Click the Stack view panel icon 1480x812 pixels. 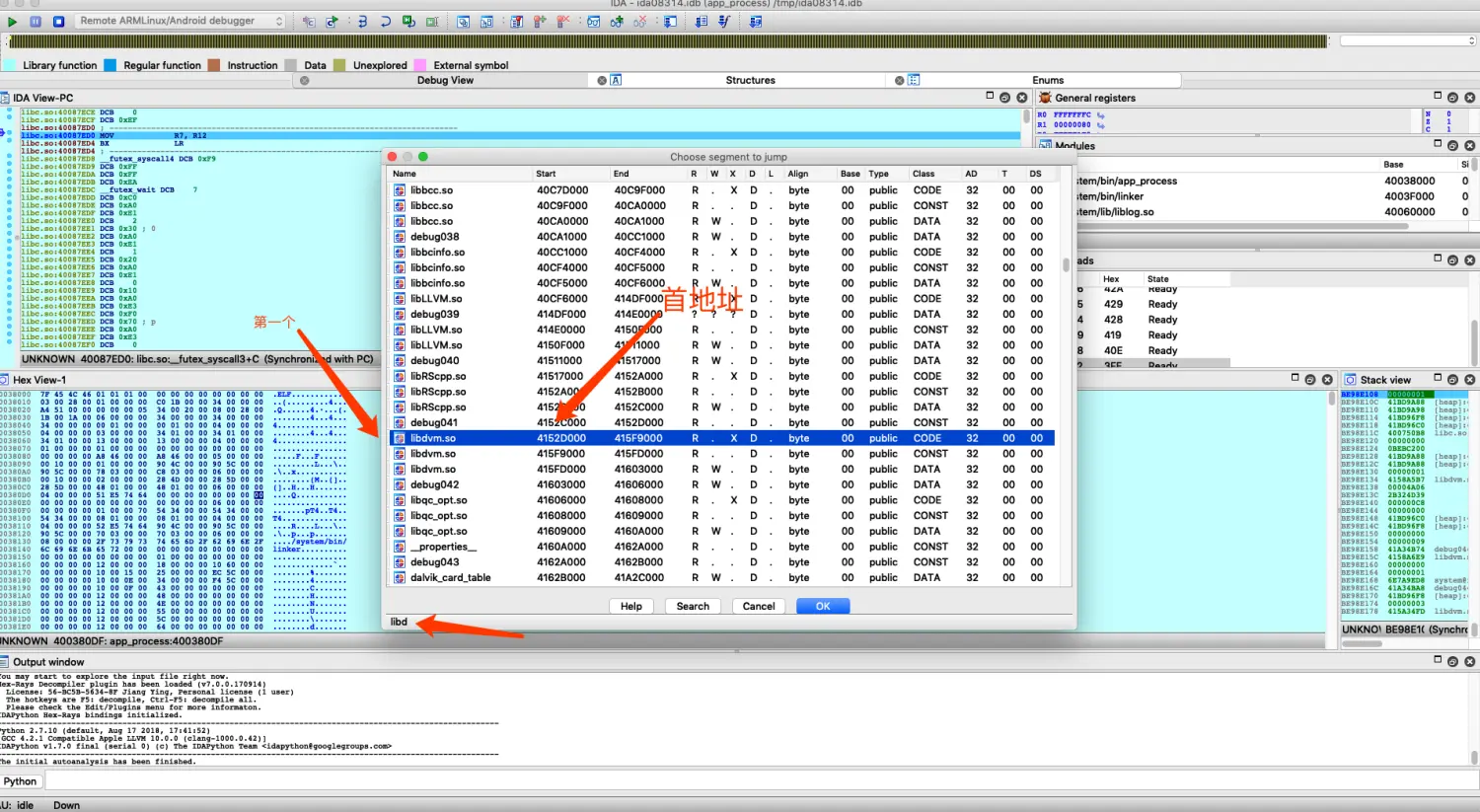tap(1350, 380)
